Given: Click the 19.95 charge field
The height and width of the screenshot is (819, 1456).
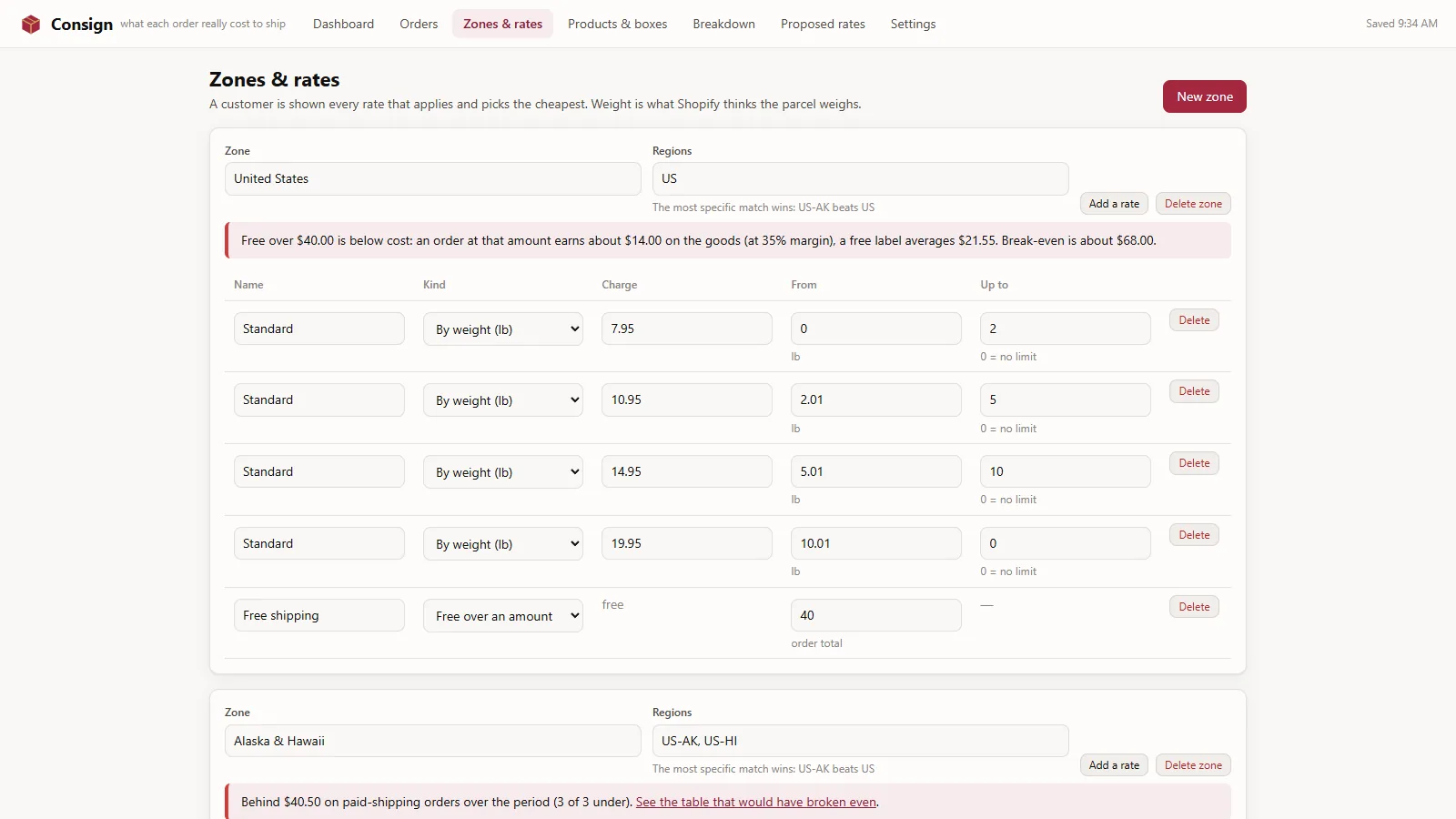Looking at the screenshot, I should point(687,543).
